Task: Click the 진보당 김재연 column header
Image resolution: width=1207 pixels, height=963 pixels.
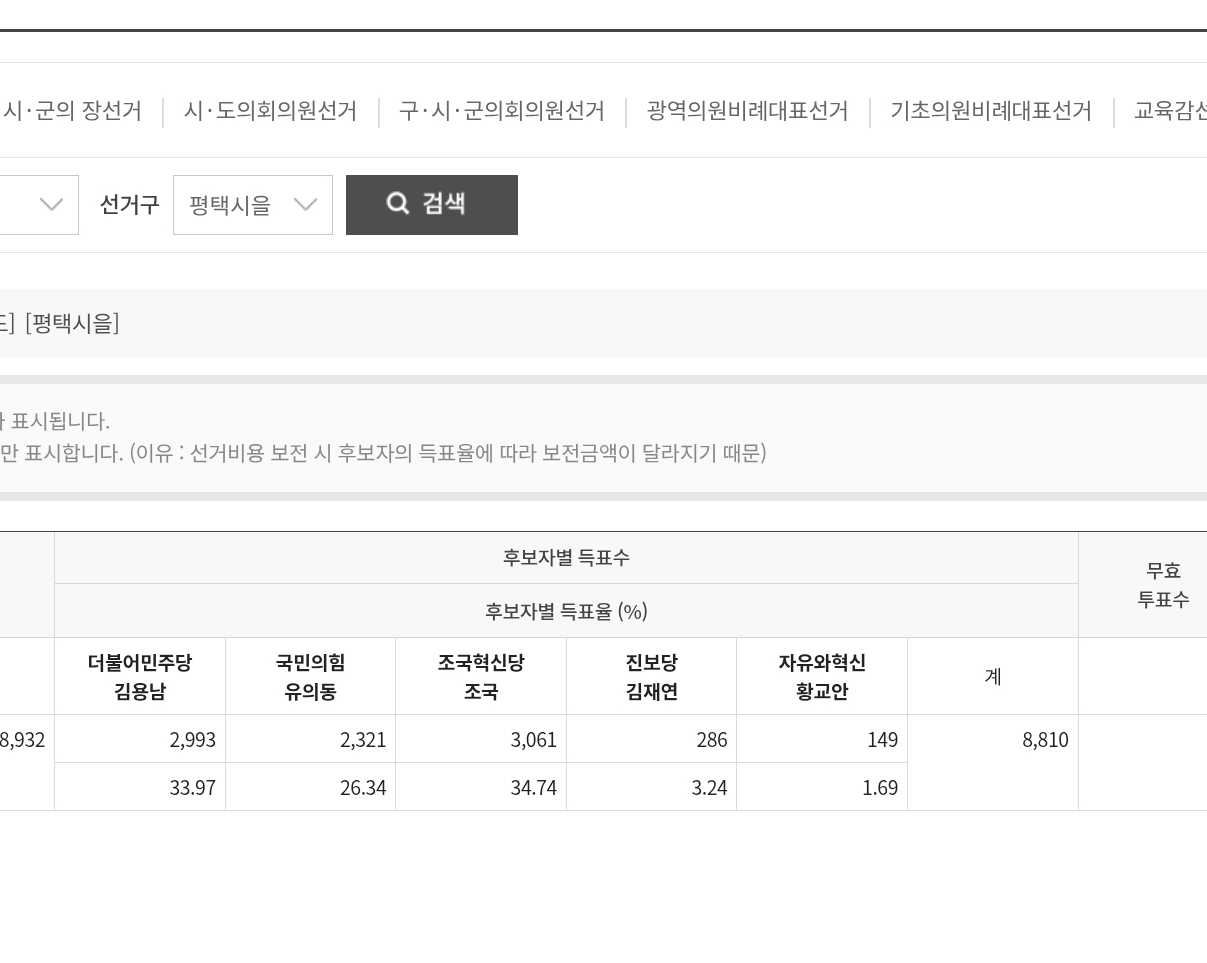Action: [652, 677]
